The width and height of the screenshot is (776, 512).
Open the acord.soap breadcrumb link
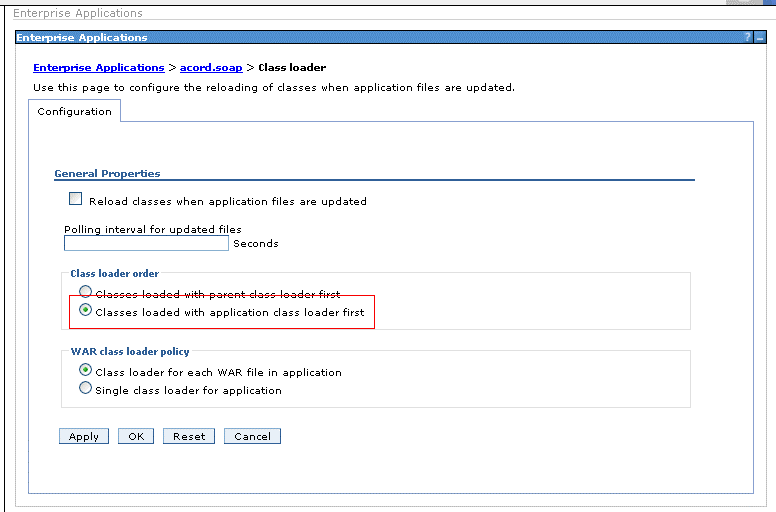click(x=211, y=68)
